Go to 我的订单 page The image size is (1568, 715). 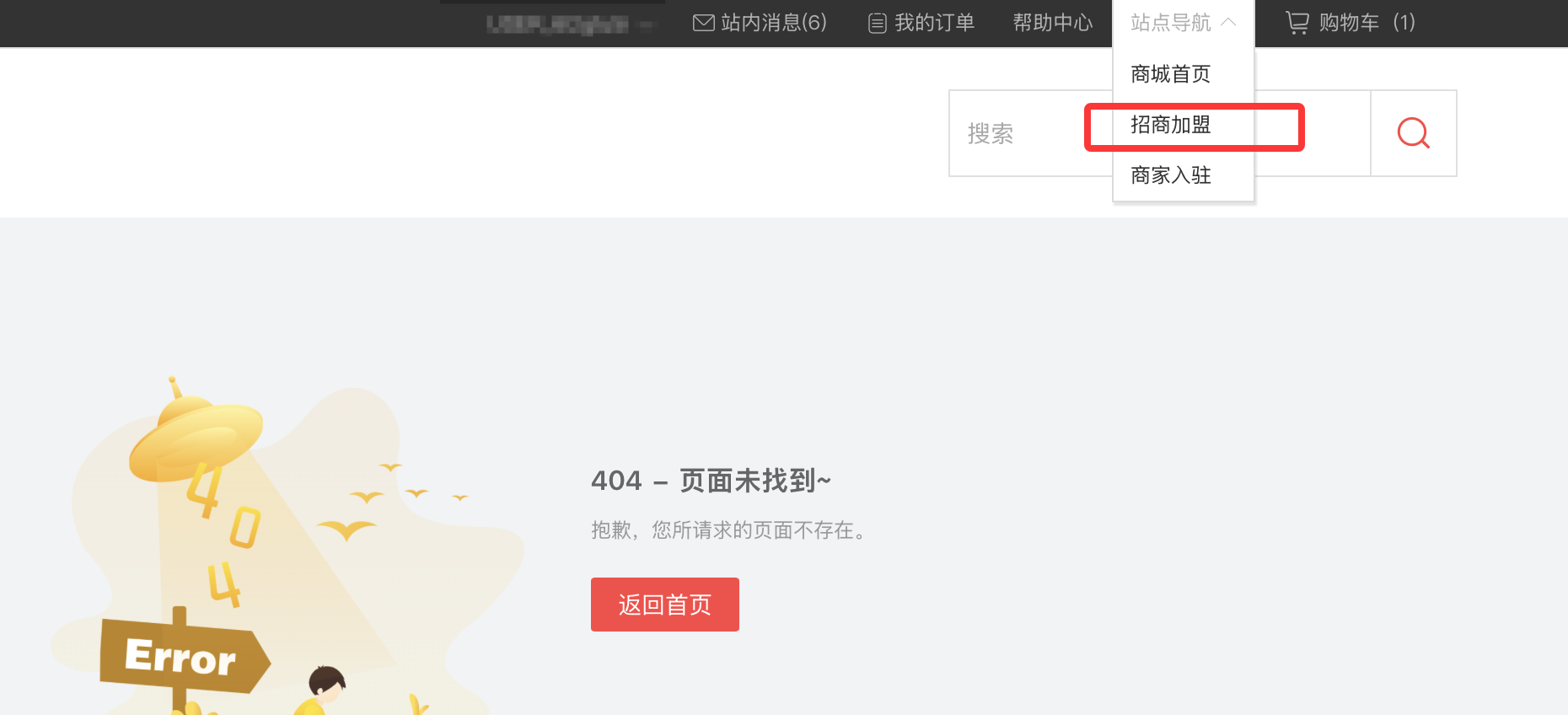click(934, 23)
